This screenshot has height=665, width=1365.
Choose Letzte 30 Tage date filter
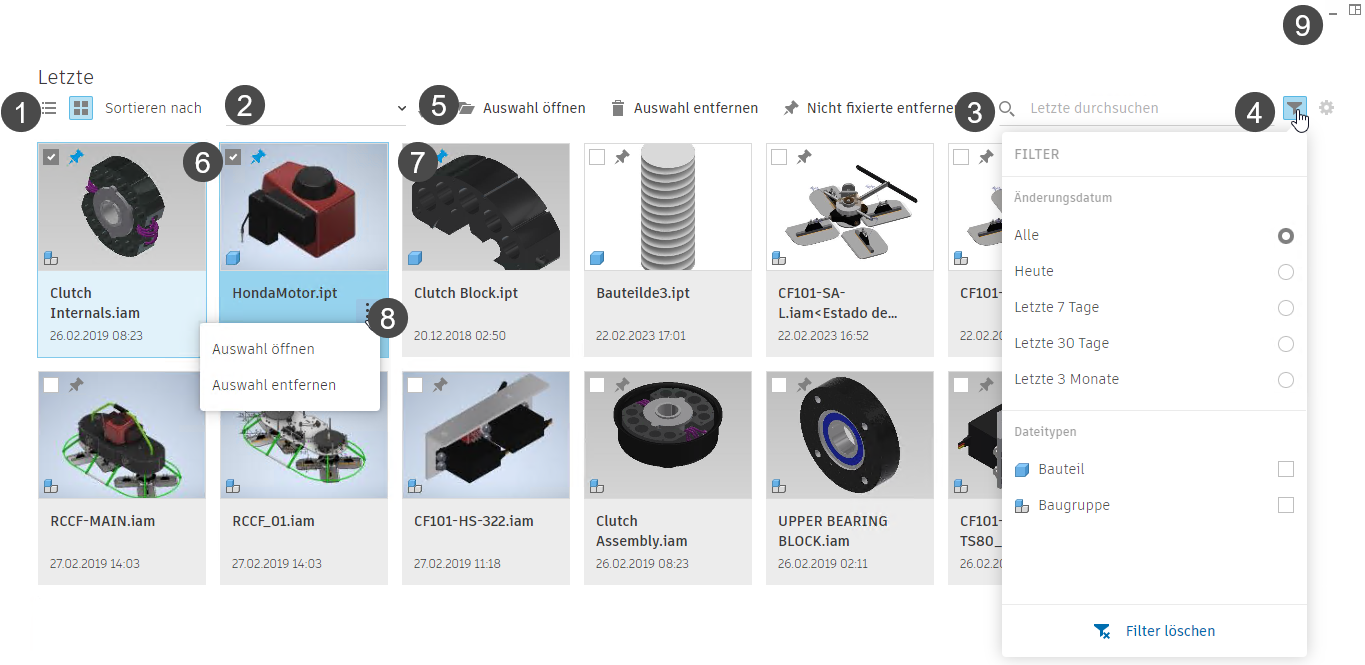tap(1154, 344)
